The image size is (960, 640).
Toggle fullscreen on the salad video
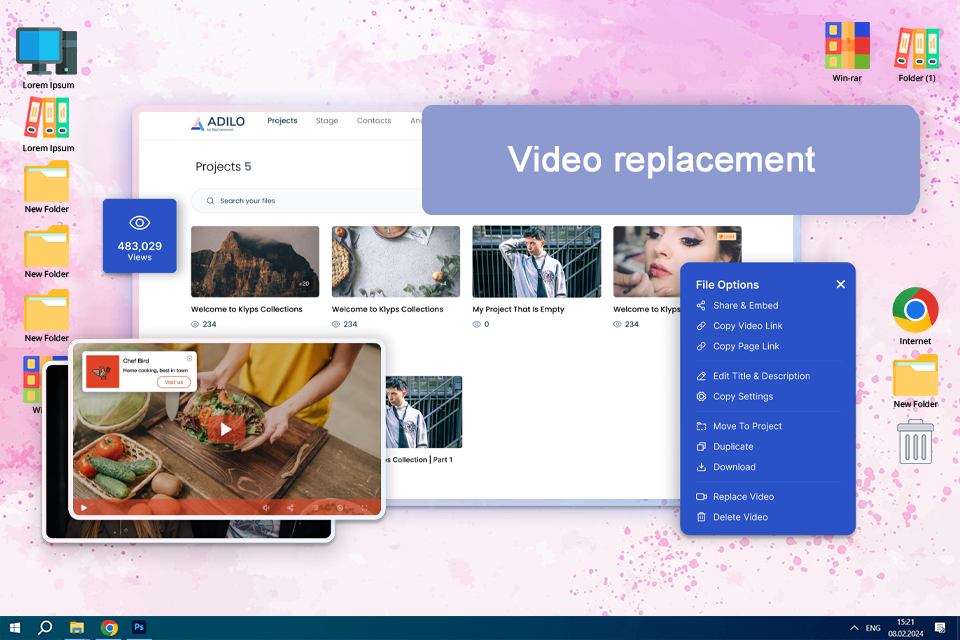coord(364,508)
